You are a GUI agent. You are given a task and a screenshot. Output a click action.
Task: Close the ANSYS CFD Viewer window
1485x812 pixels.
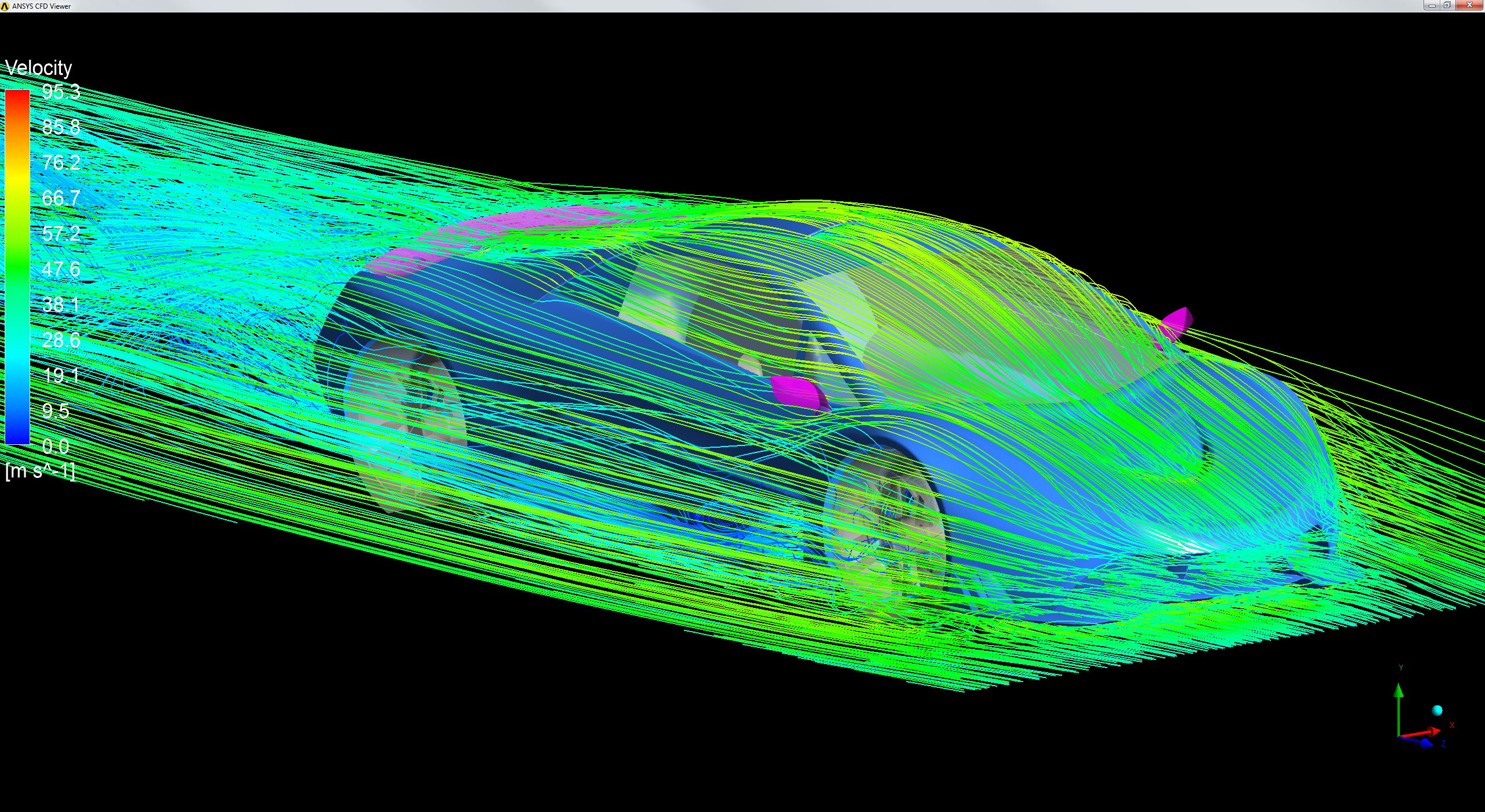[x=1469, y=5]
